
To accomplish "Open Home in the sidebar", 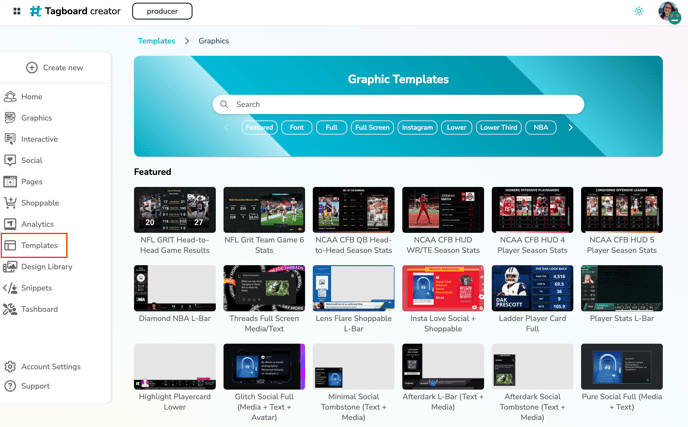I will (32, 97).
